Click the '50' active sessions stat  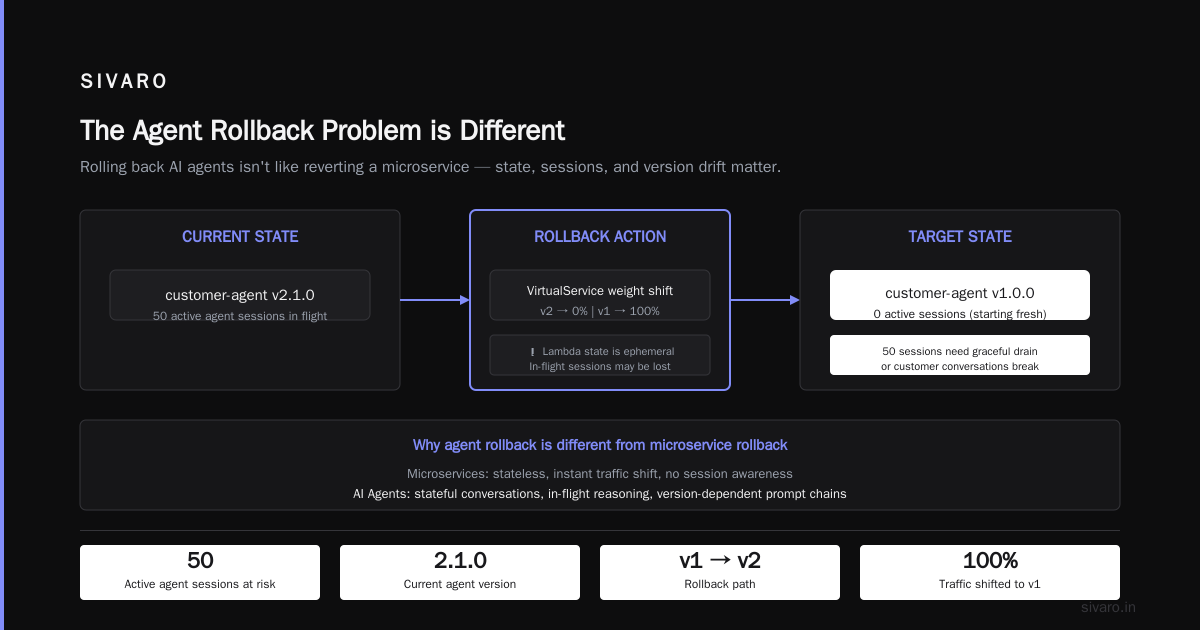click(200, 561)
